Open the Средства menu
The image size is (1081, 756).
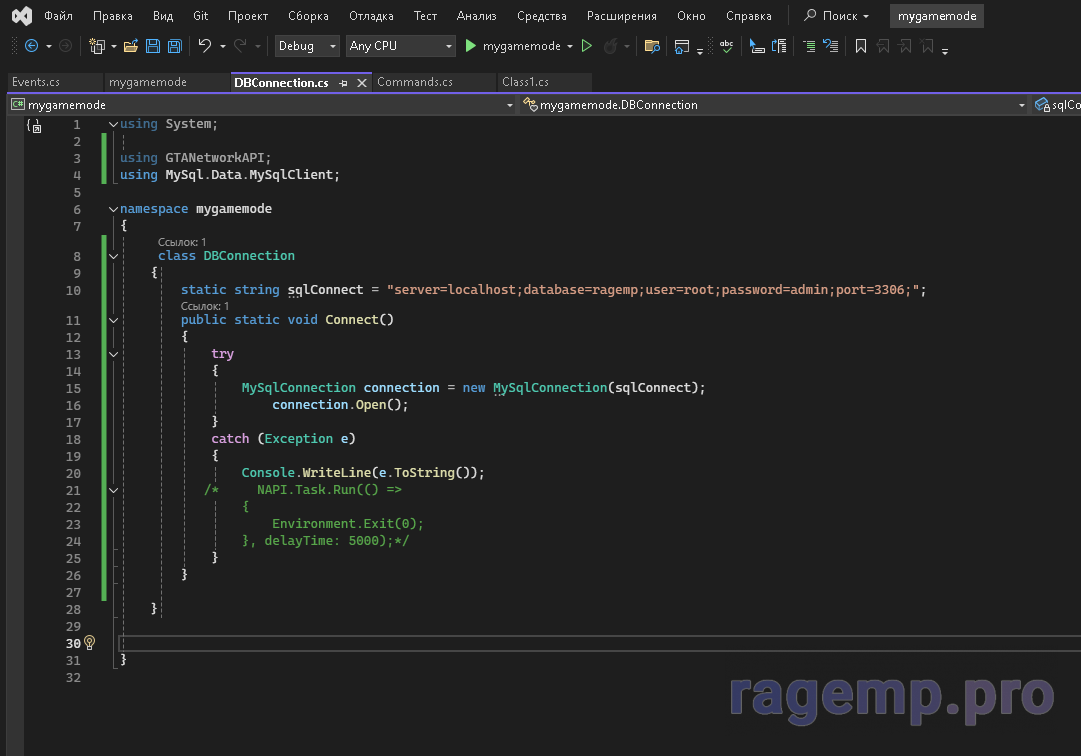[541, 16]
